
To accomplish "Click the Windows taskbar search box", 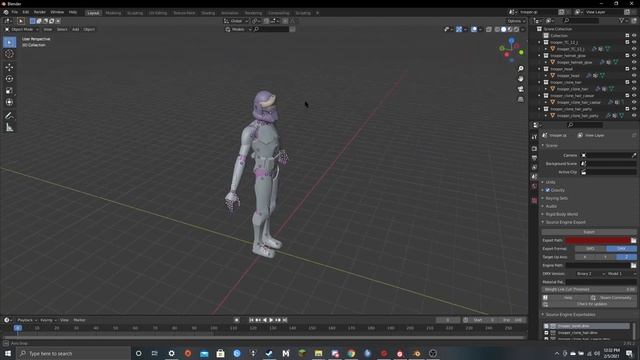I will click(x=73, y=353).
